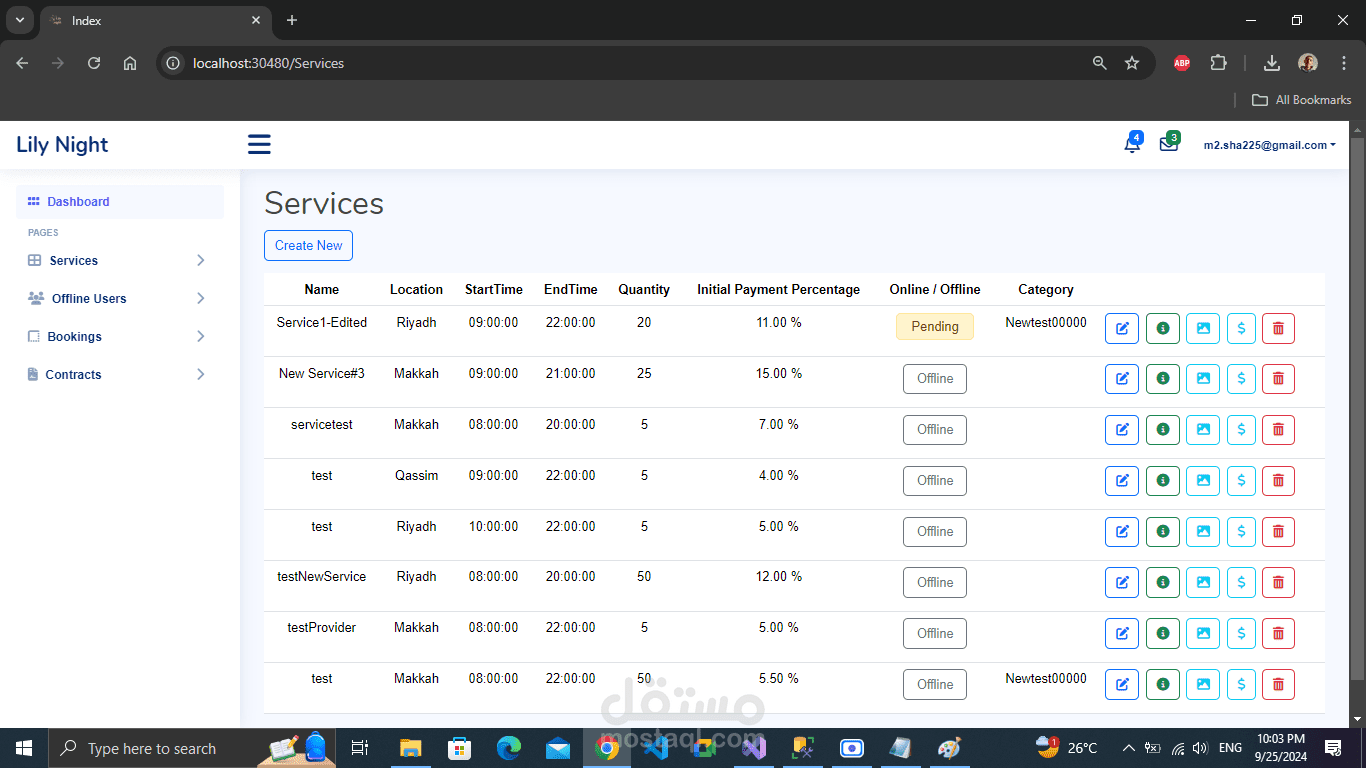The image size is (1366, 768).
Task: Open the Dashboard sidebar item
Action: tap(120, 201)
